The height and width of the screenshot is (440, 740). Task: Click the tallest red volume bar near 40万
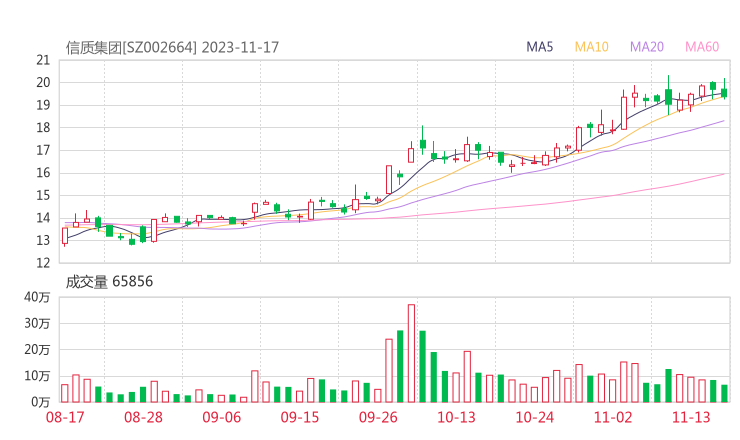pyautogui.click(x=412, y=353)
